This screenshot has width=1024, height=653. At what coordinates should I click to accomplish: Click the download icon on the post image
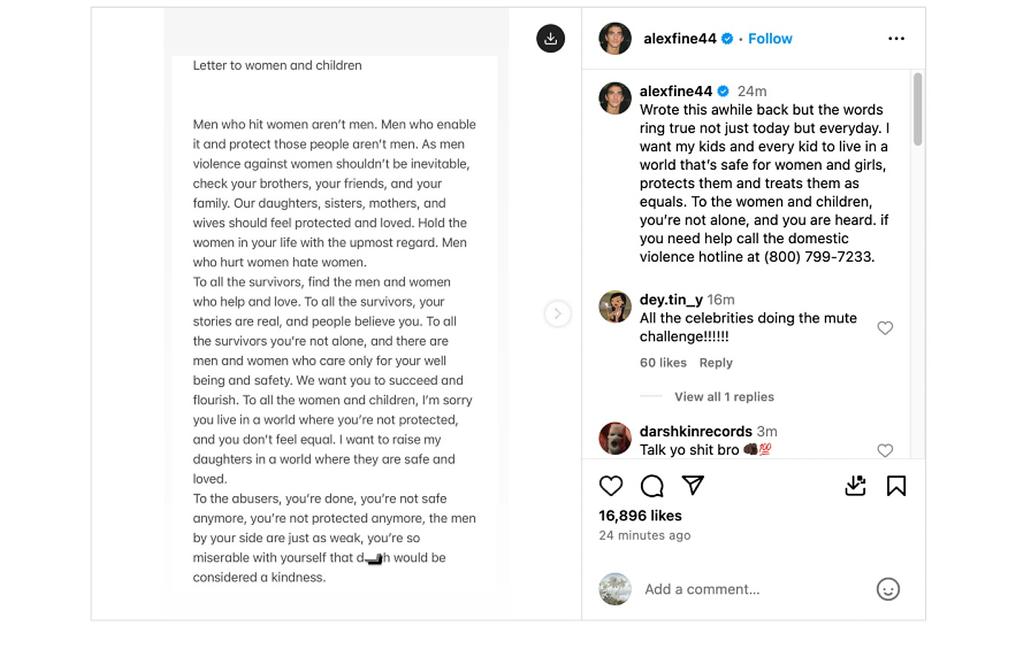(x=551, y=38)
